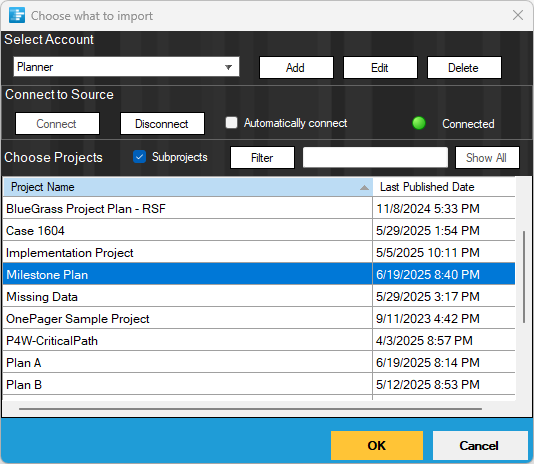Click the vertical scrollbar of project list
The image size is (534, 464).
(524, 277)
